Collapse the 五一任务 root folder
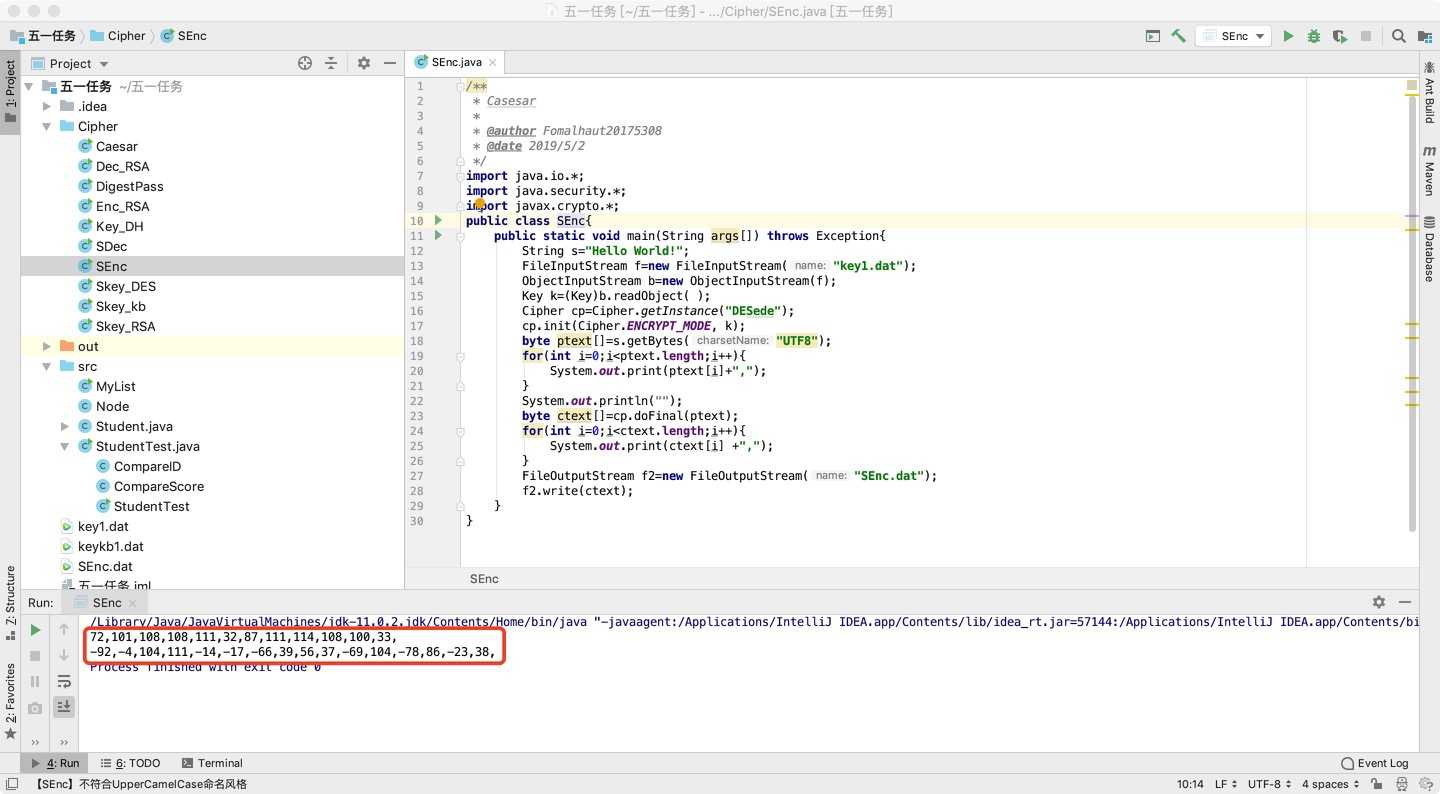Image resolution: width=1440 pixels, height=794 pixels. click(x=29, y=86)
